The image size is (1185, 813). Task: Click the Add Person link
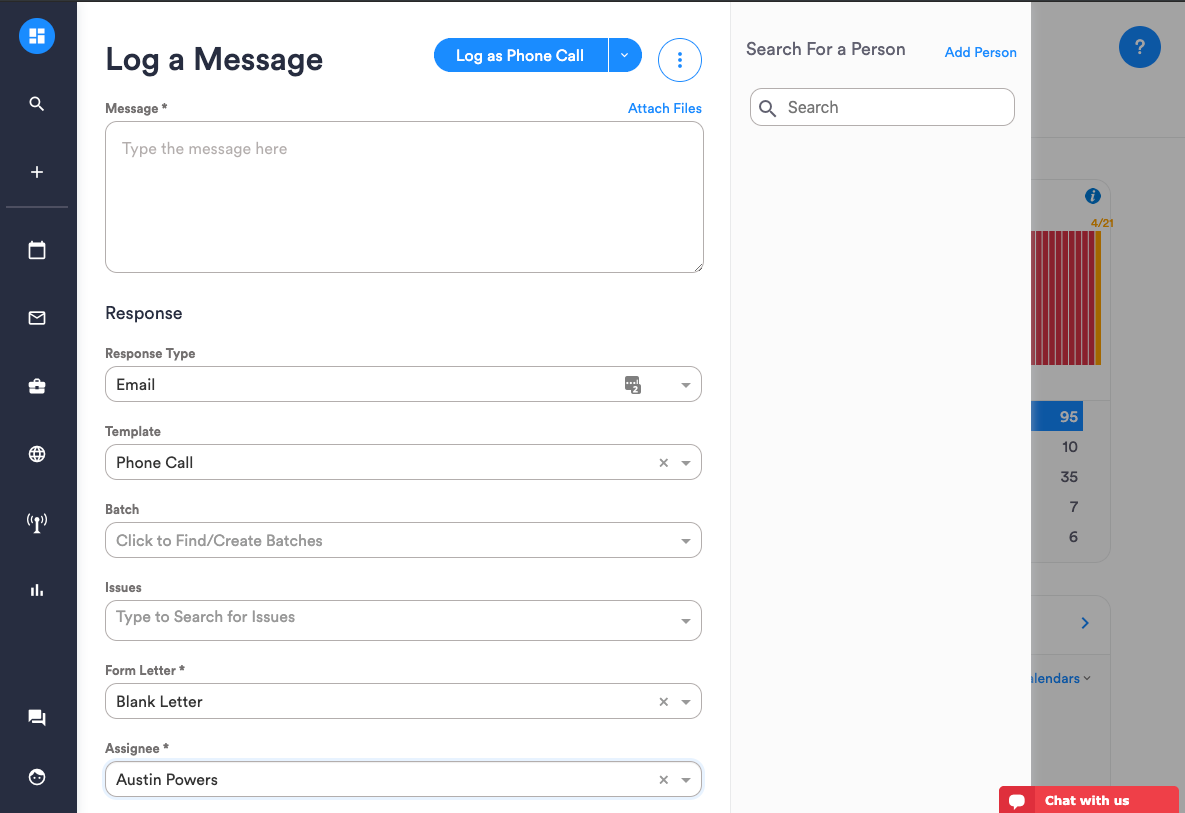(x=980, y=51)
